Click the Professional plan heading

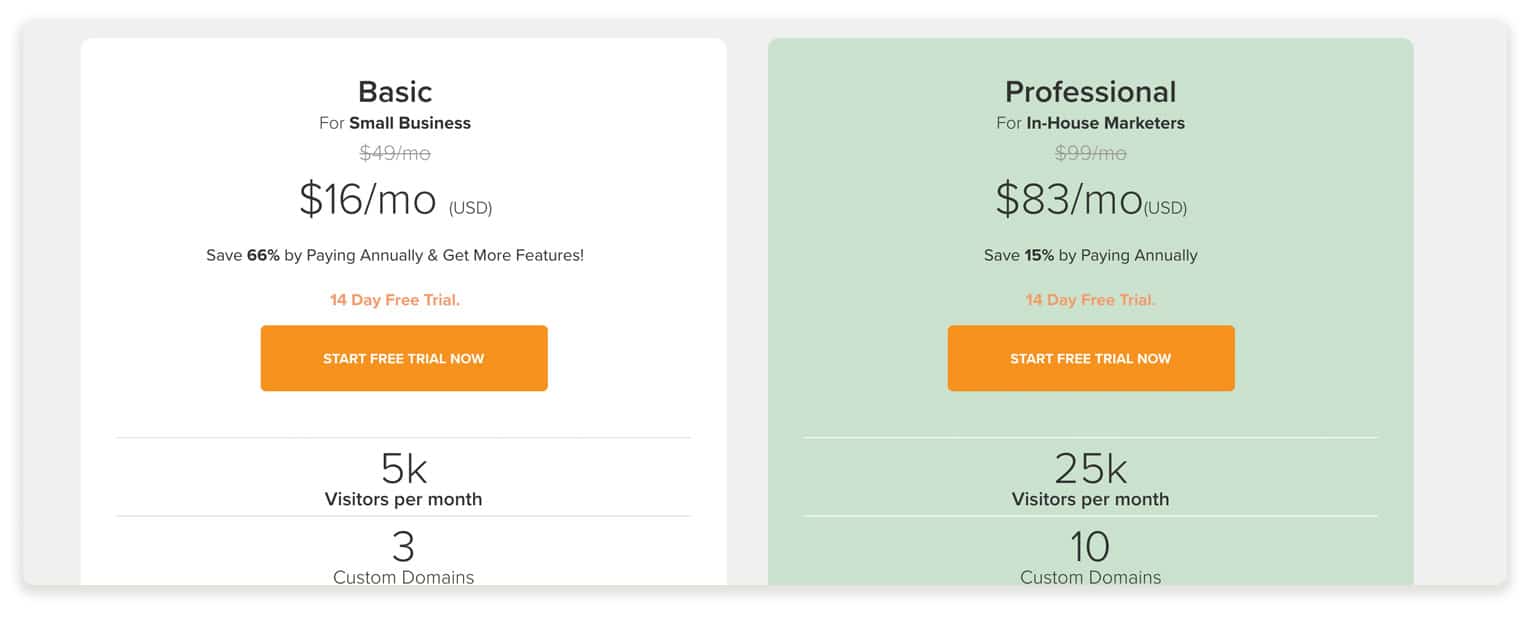pyautogui.click(x=1091, y=91)
